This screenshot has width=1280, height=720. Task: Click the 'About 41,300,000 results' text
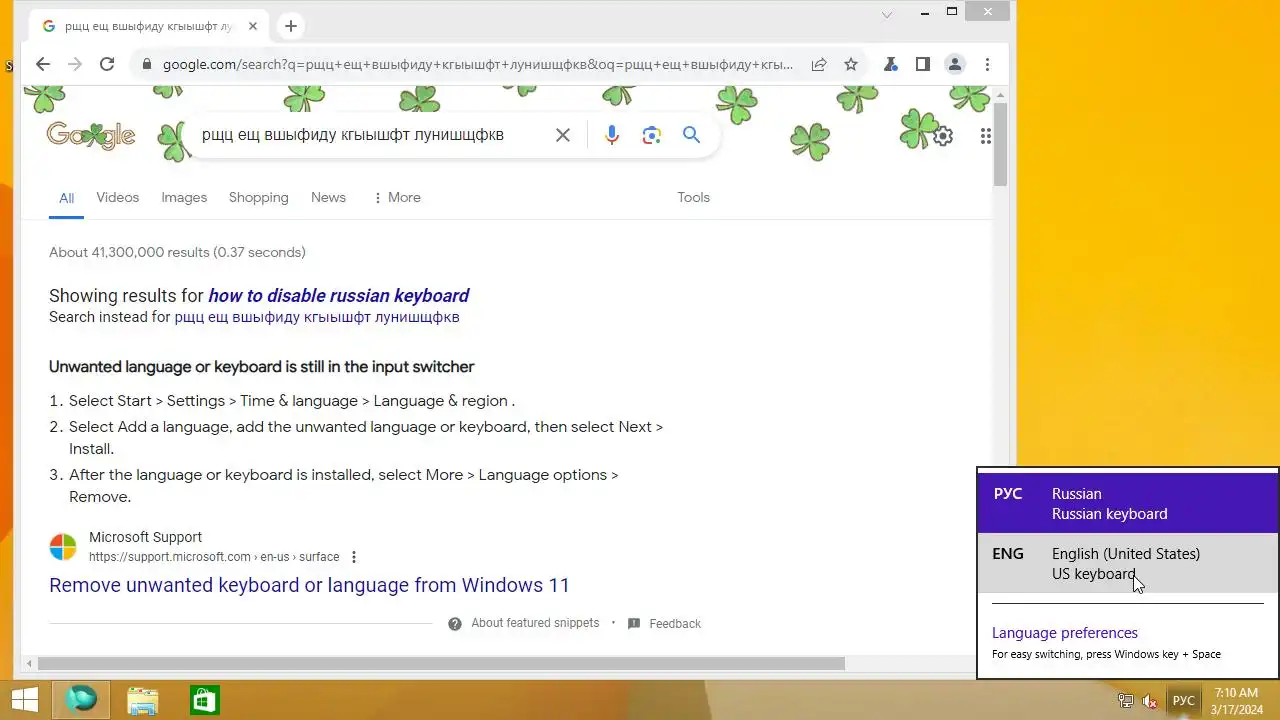coord(177,252)
